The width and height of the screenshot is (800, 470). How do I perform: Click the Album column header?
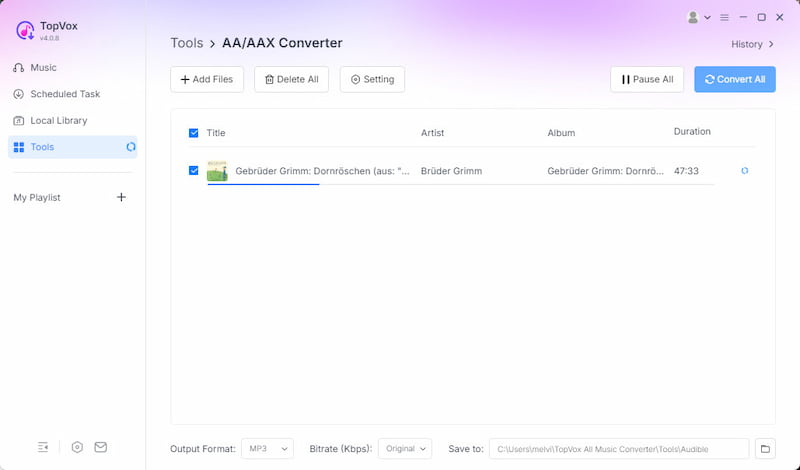tap(561, 133)
